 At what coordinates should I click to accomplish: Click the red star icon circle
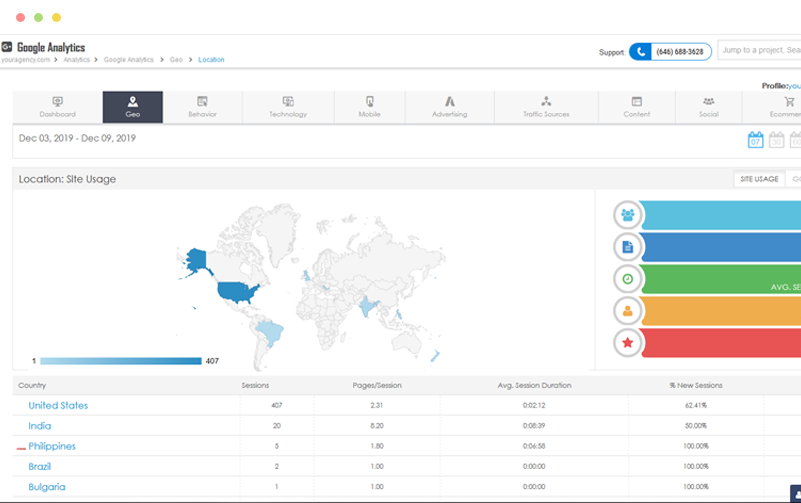click(x=627, y=342)
